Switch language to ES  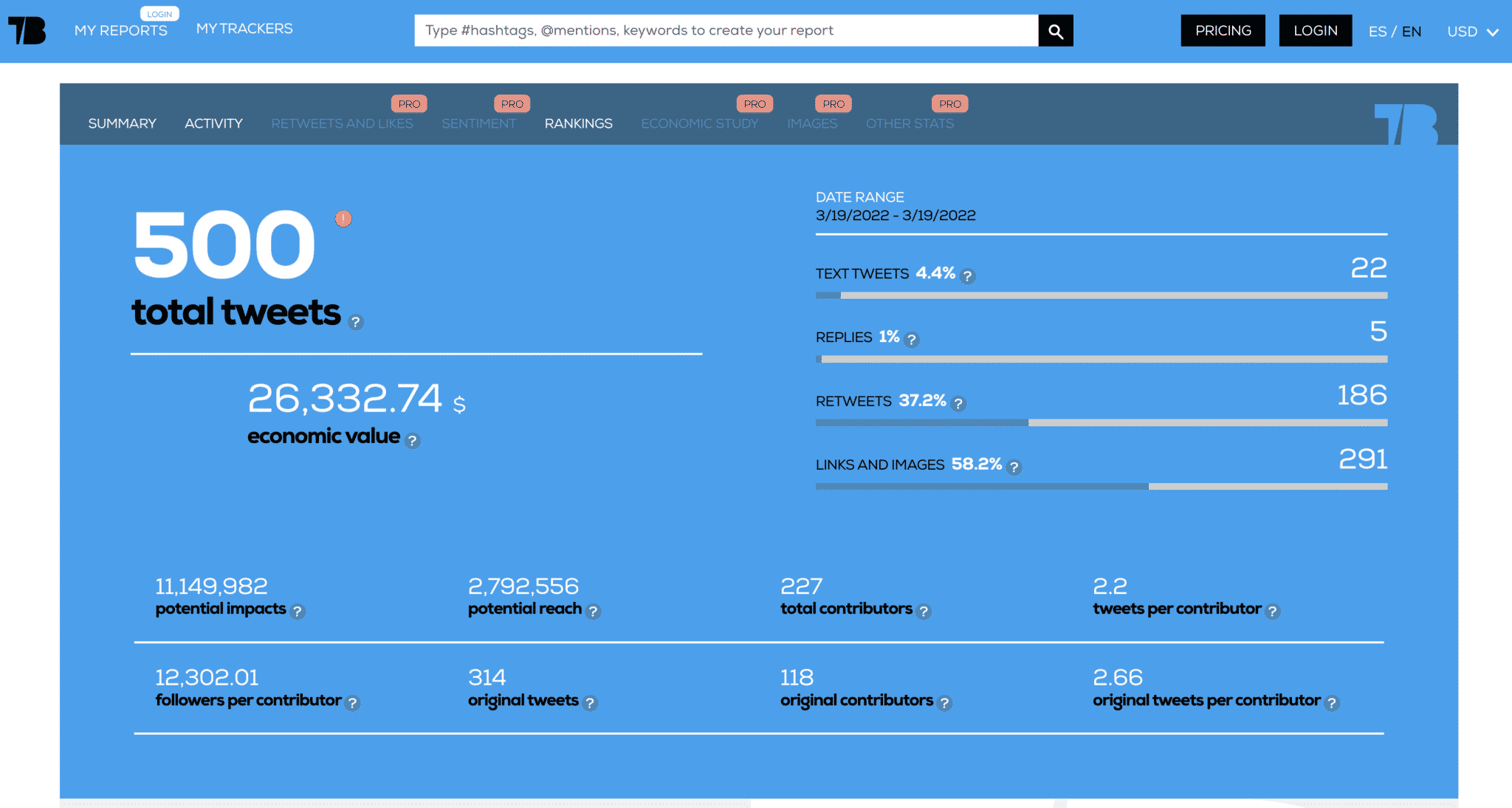pos(1377,32)
